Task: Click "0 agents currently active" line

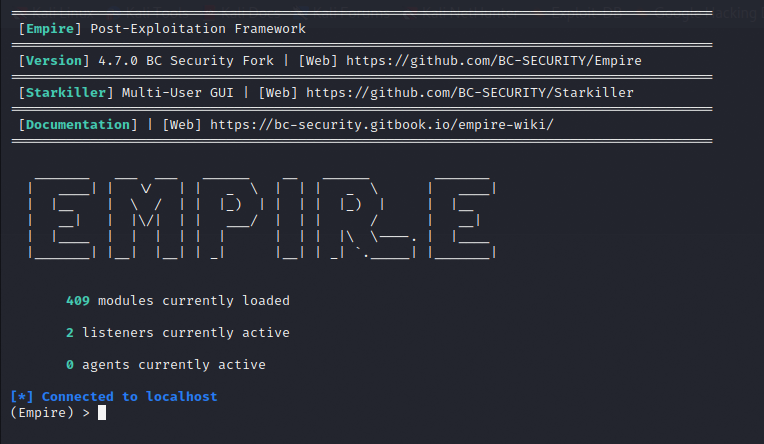Action: (166, 365)
